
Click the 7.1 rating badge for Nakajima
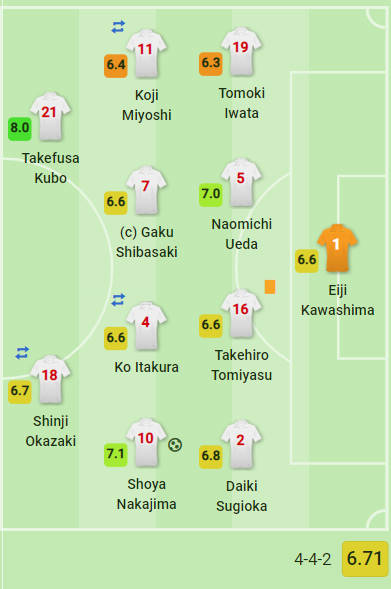coord(116,455)
